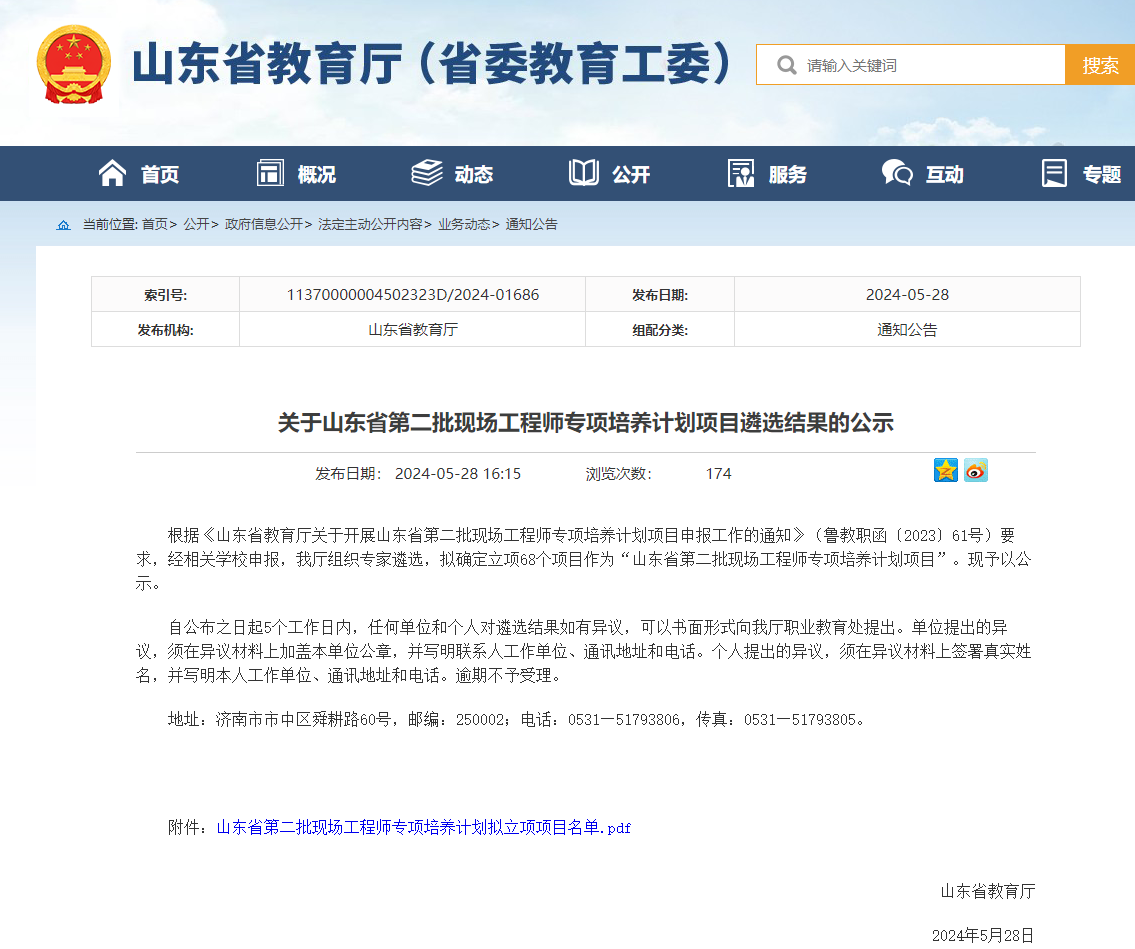Open the 首页 menu item
Image resolution: width=1135 pixels, height=949 pixels.
(x=160, y=174)
